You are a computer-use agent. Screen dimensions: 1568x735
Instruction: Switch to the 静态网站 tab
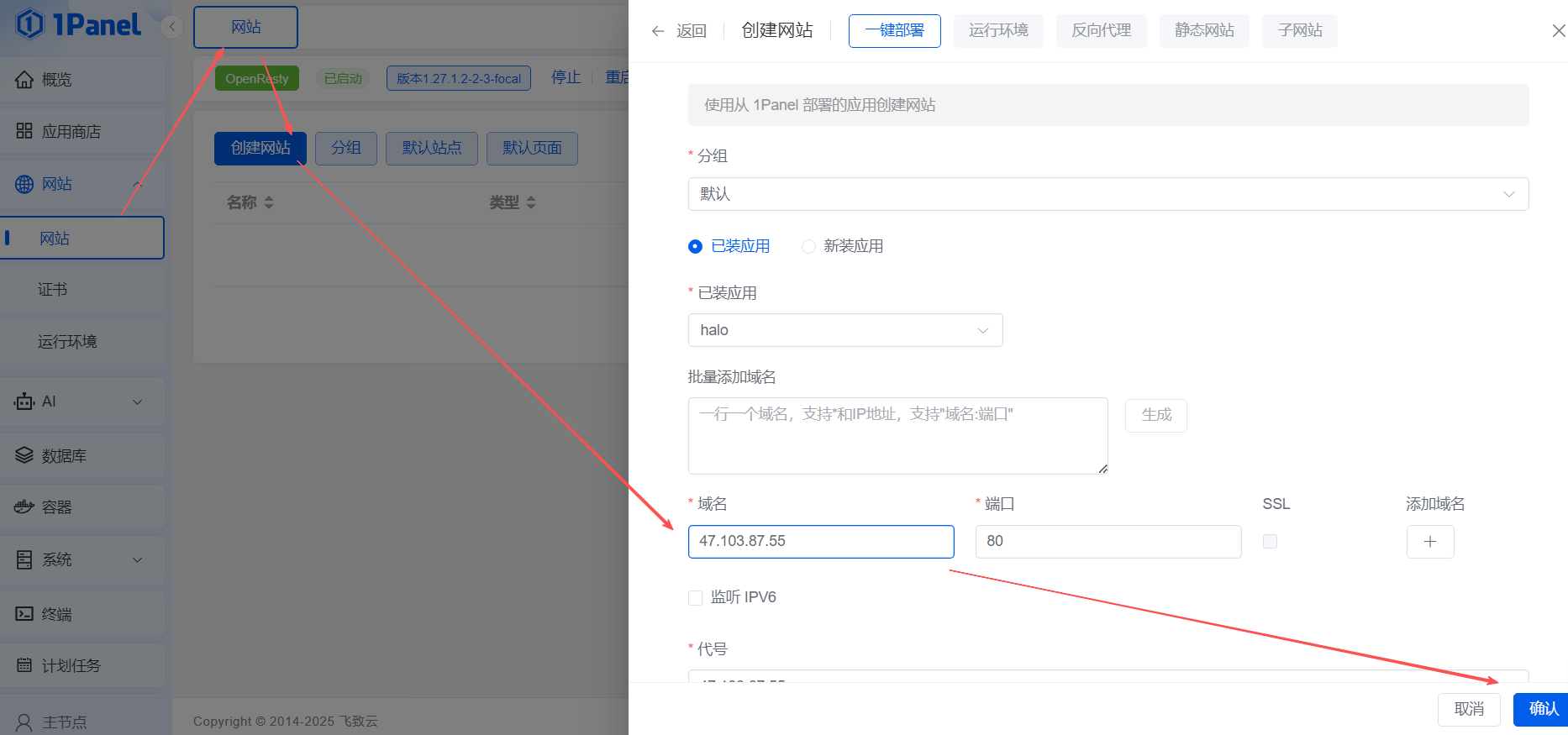click(1203, 31)
